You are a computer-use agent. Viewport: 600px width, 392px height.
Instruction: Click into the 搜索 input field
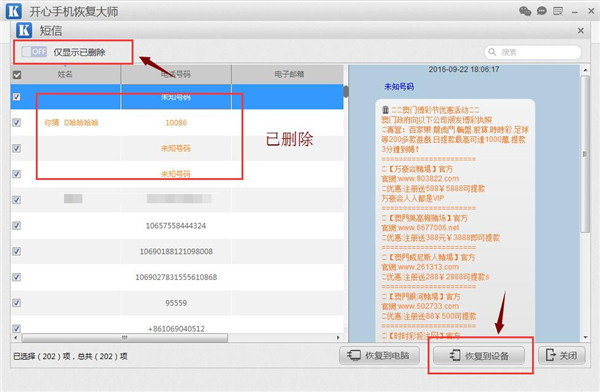(533, 52)
